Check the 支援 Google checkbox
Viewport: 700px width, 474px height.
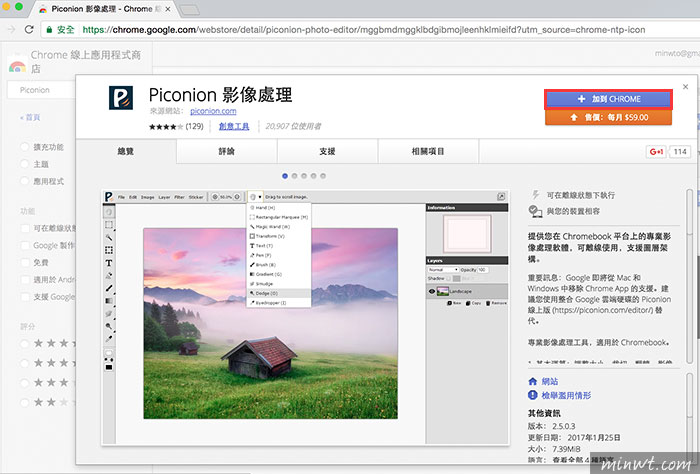[25, 297]
